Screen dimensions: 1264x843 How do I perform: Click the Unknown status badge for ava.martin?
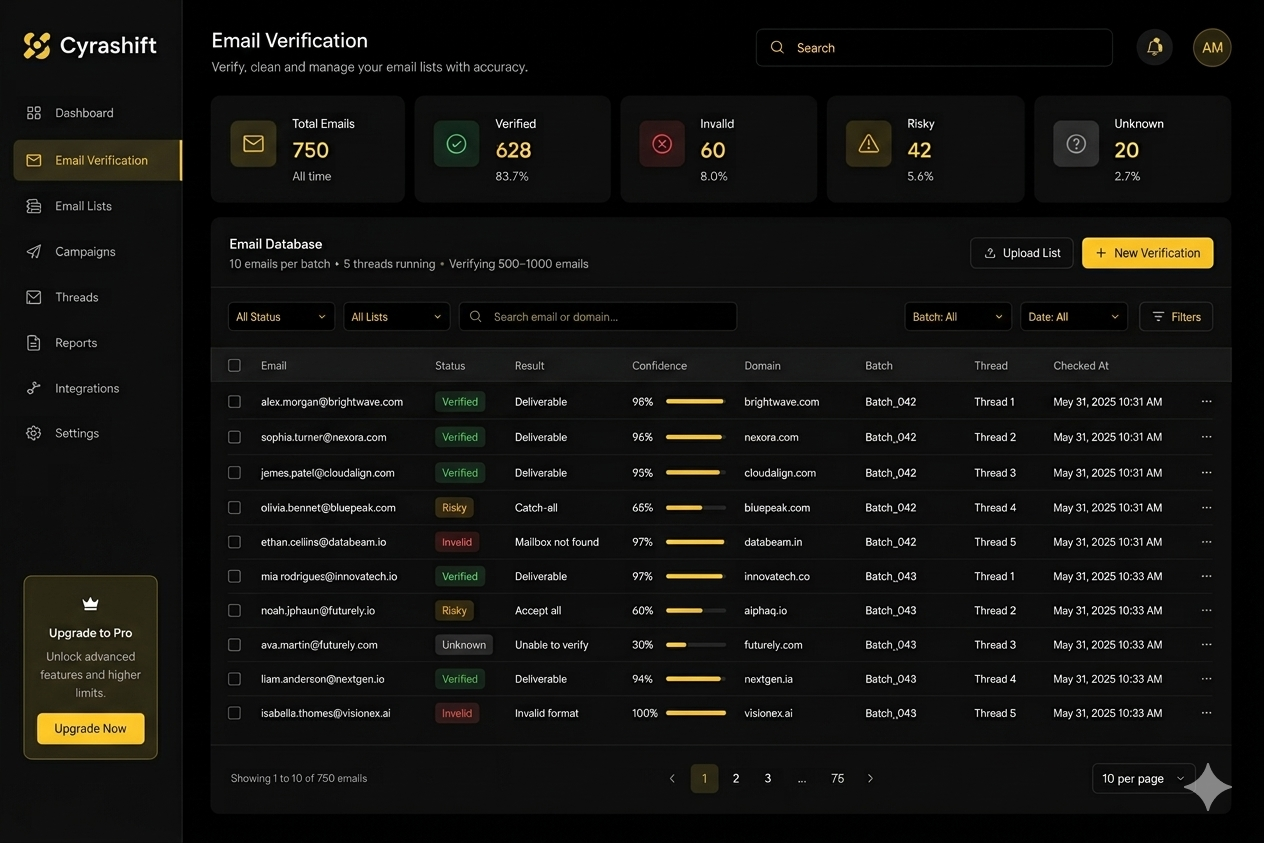pos(464,645)
